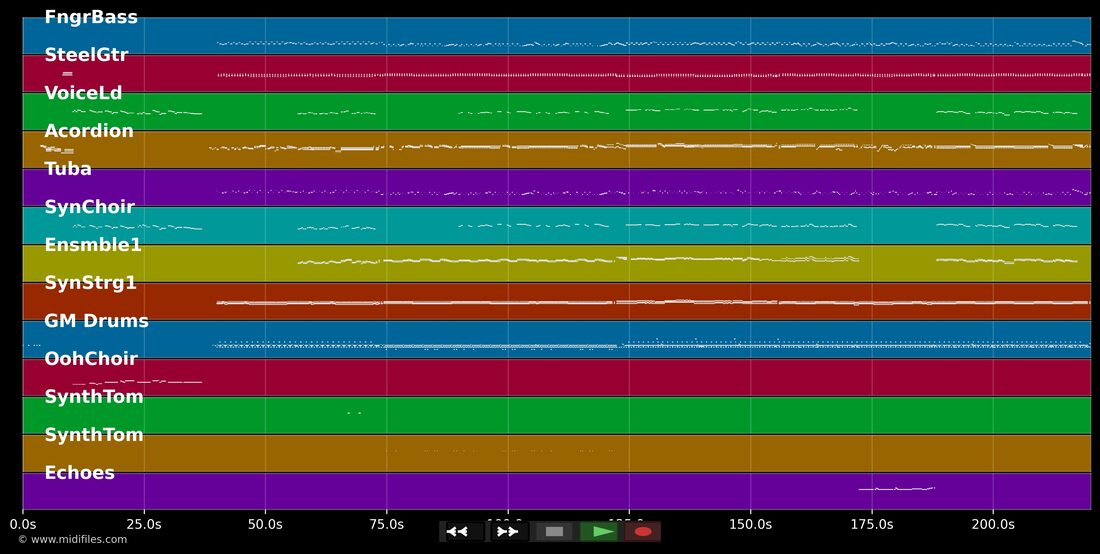Start recording with the red record button
The width and height of the screenshot is (1100, 554).
point(643,532)
